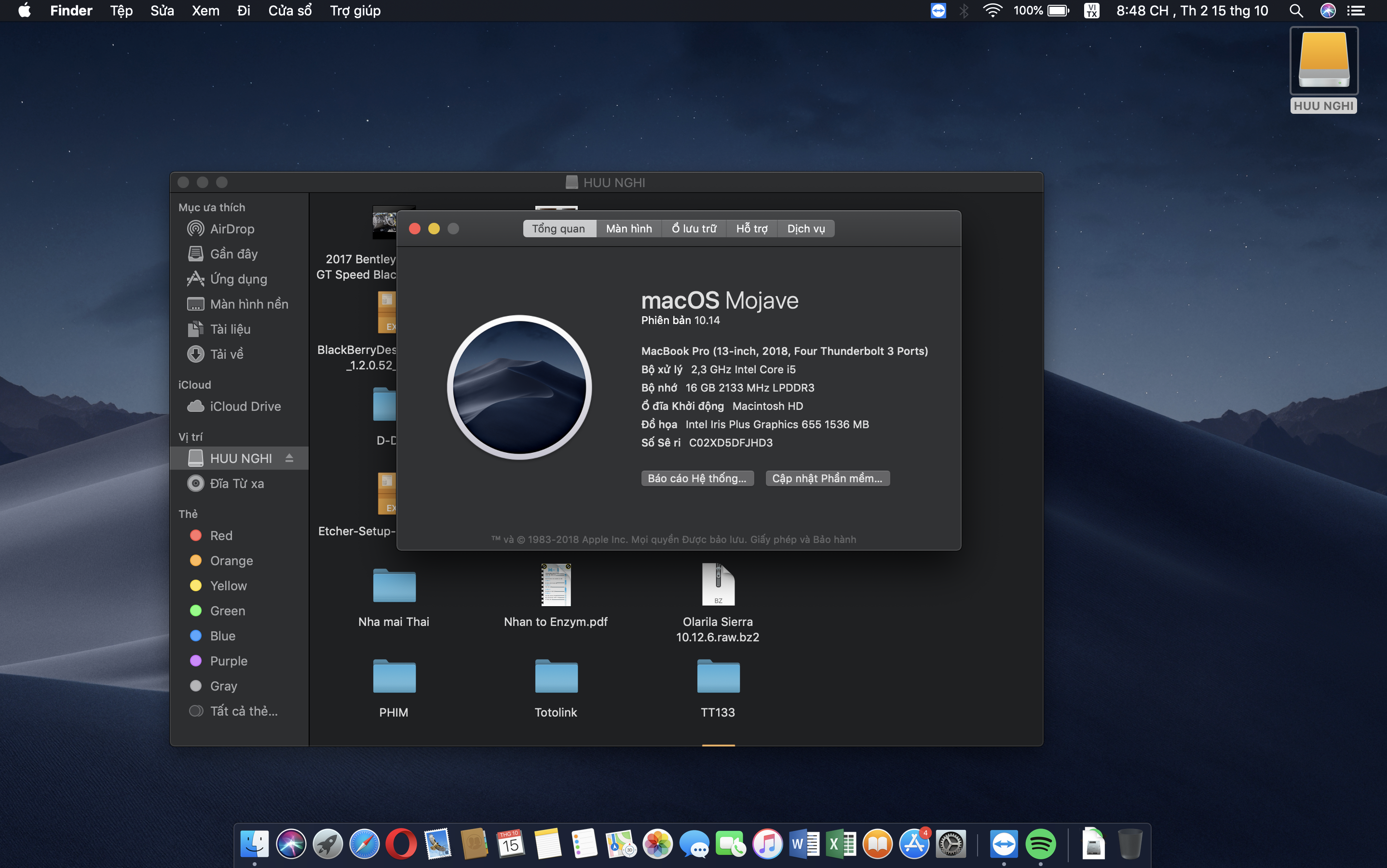Select iCloud Drive in Finder sidebar

239,407
